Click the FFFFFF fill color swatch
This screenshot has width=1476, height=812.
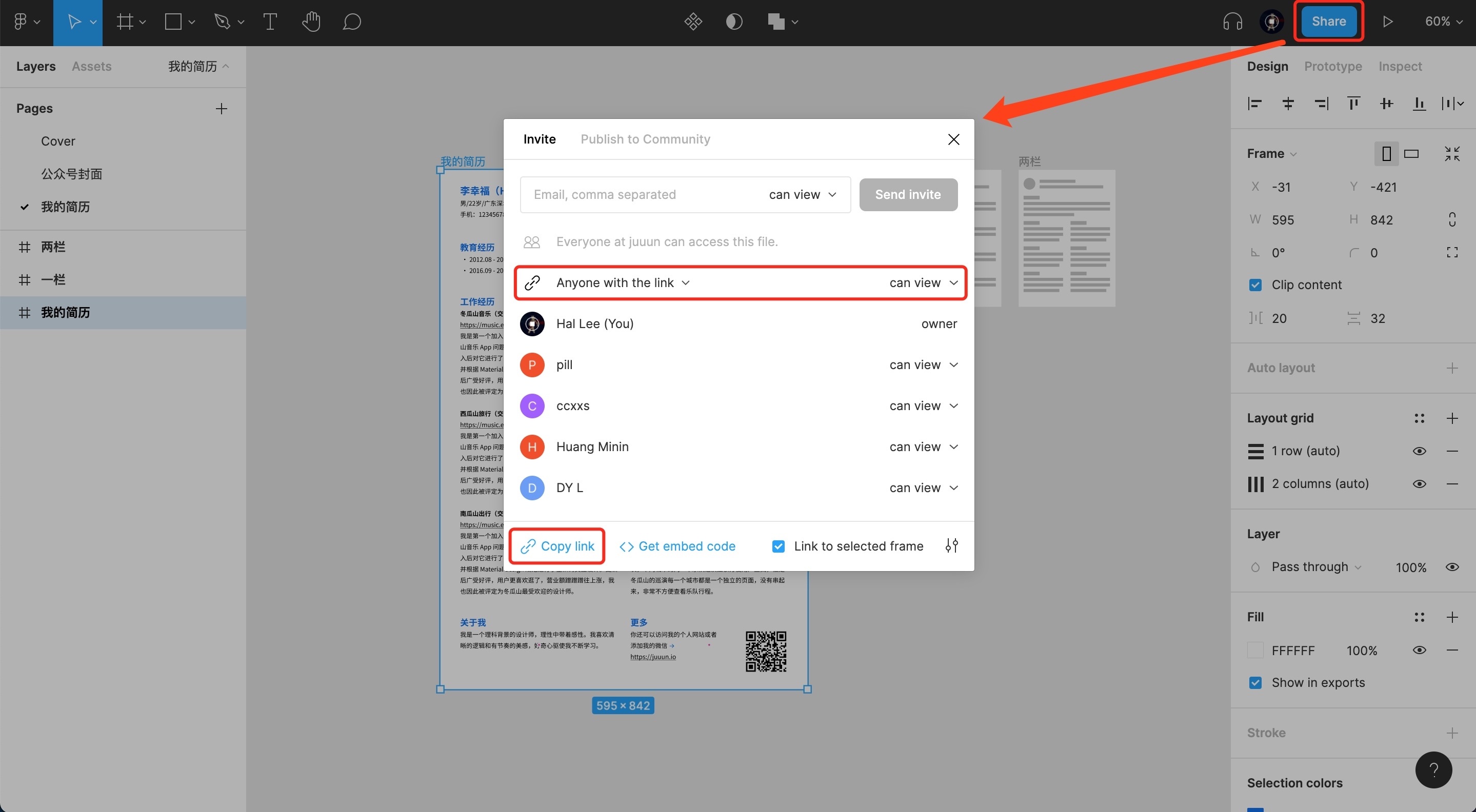tap(1255, 650)
